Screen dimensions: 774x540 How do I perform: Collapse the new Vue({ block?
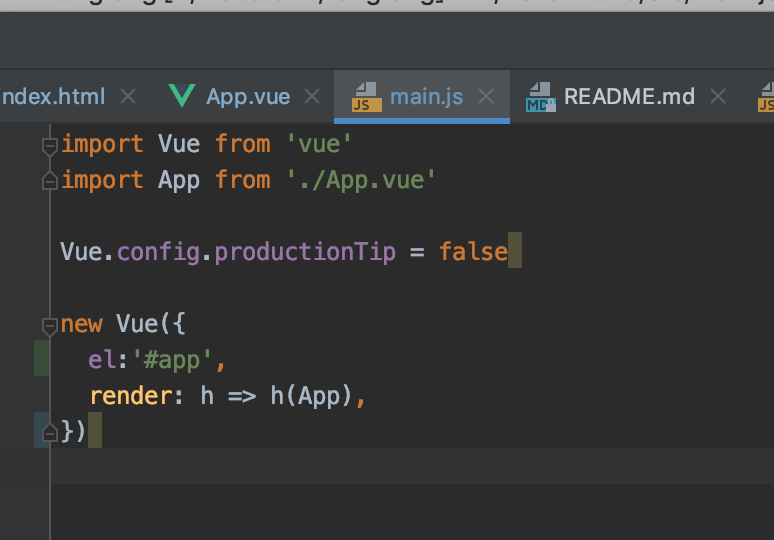[50, 326]
